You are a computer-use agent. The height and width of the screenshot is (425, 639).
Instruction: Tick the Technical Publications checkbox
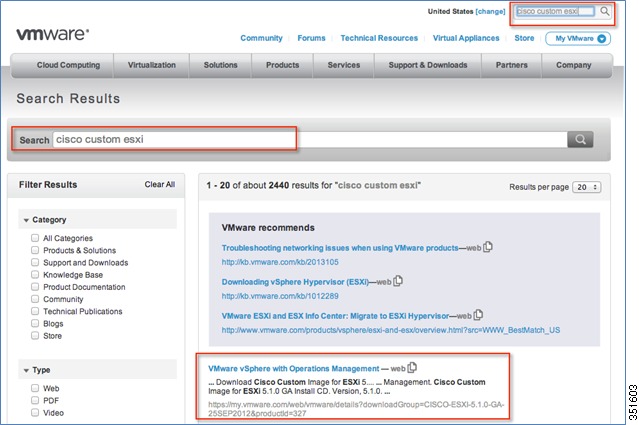coord(35,311)
